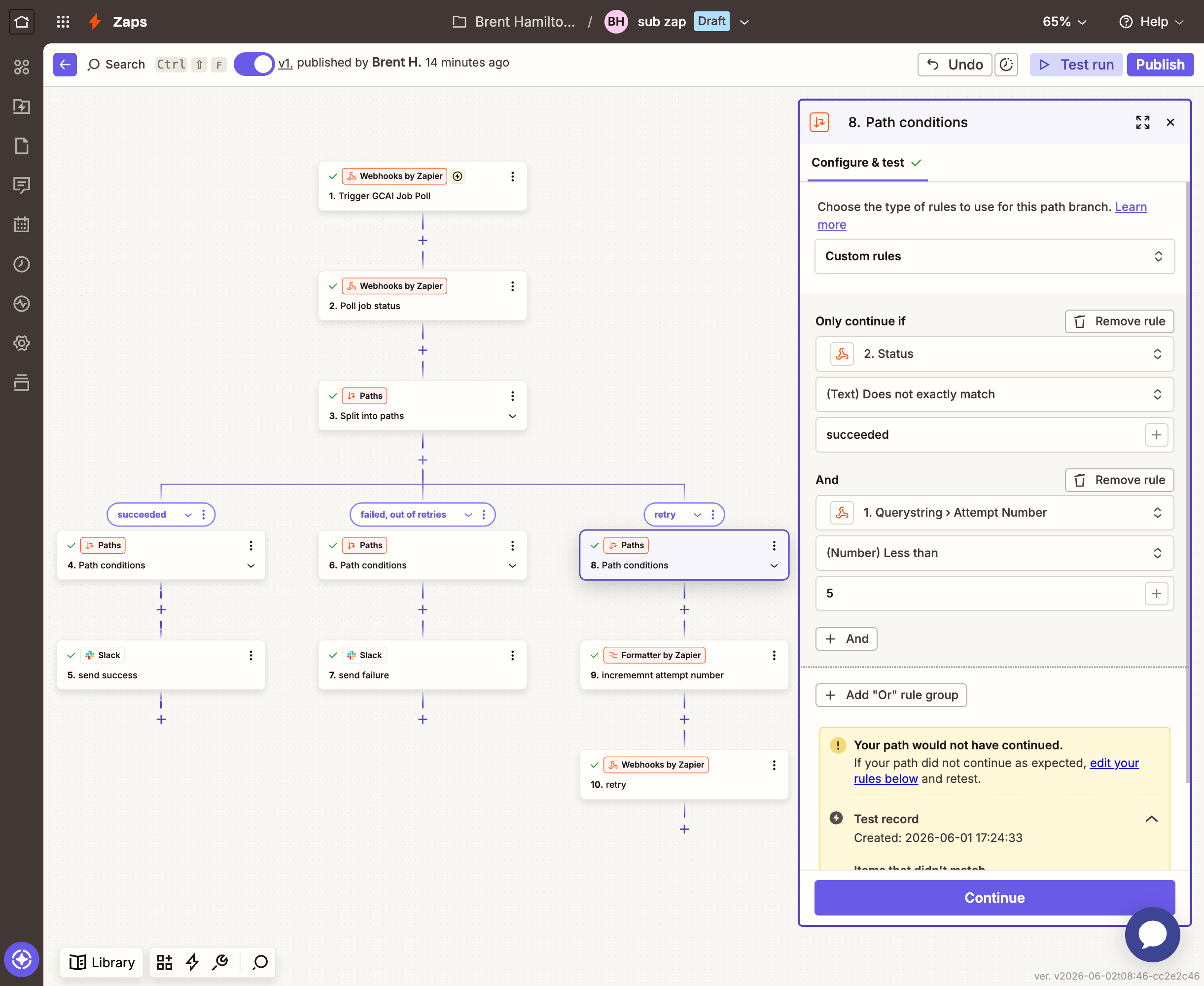The width and height of the screenshot is (1204, 986).
Task: Click the Test run button
Action: [x=1076, y=64]
